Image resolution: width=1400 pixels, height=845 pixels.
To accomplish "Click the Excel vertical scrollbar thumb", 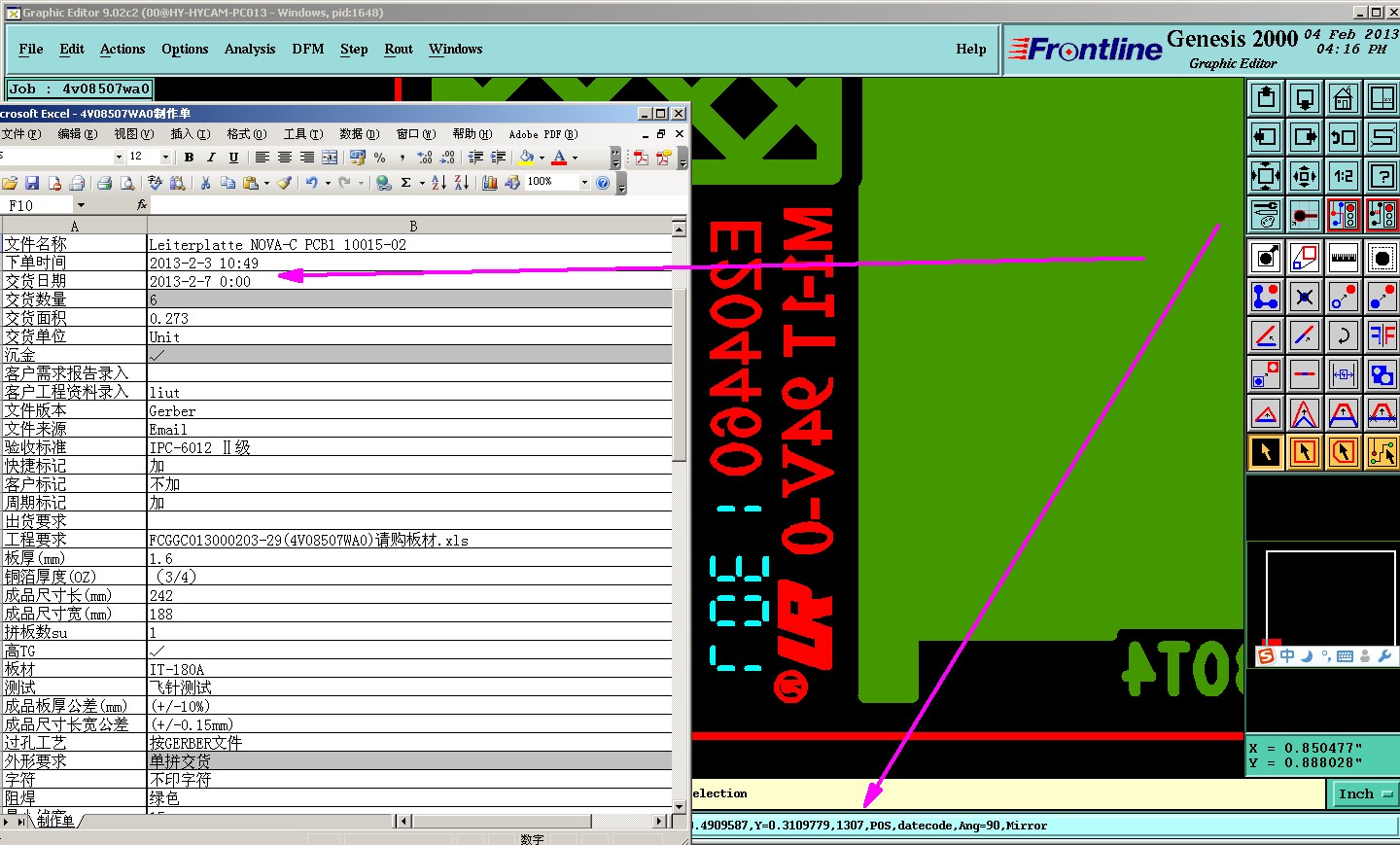I will (x=679, y=374).
